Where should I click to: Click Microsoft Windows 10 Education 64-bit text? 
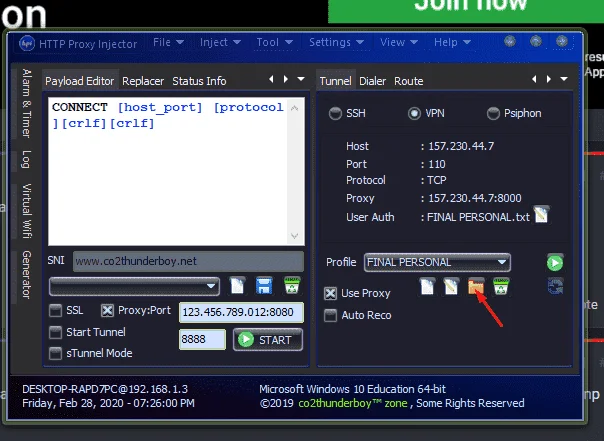click(x=352, y=389)
